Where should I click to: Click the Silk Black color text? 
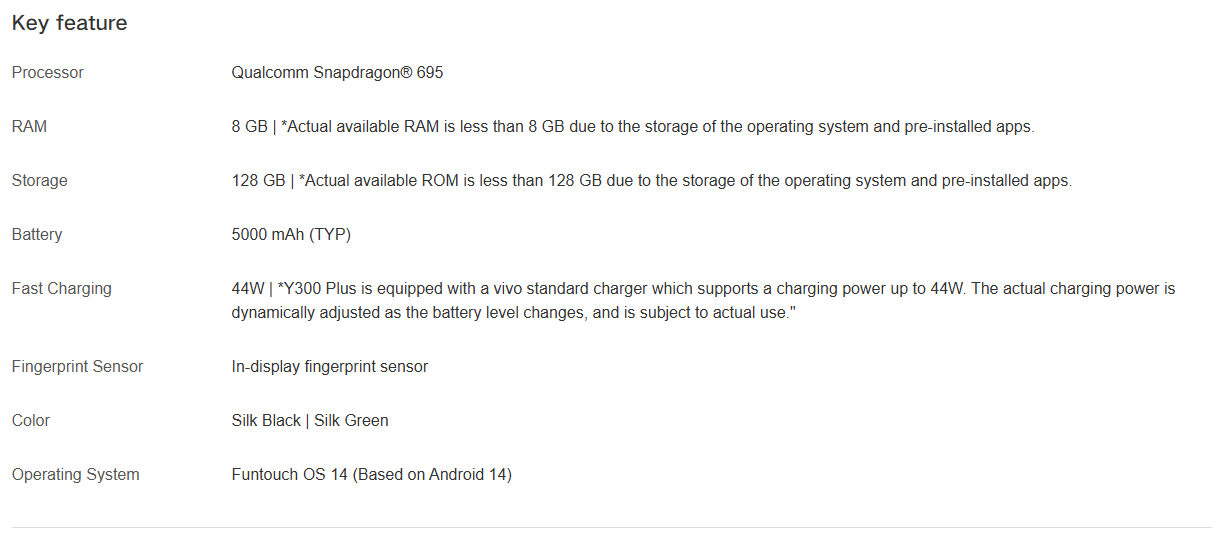[266, 421]
